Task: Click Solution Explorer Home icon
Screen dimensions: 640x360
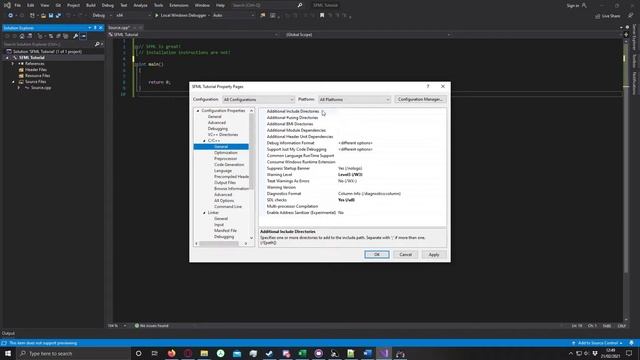Action: (x=22, y=36)
